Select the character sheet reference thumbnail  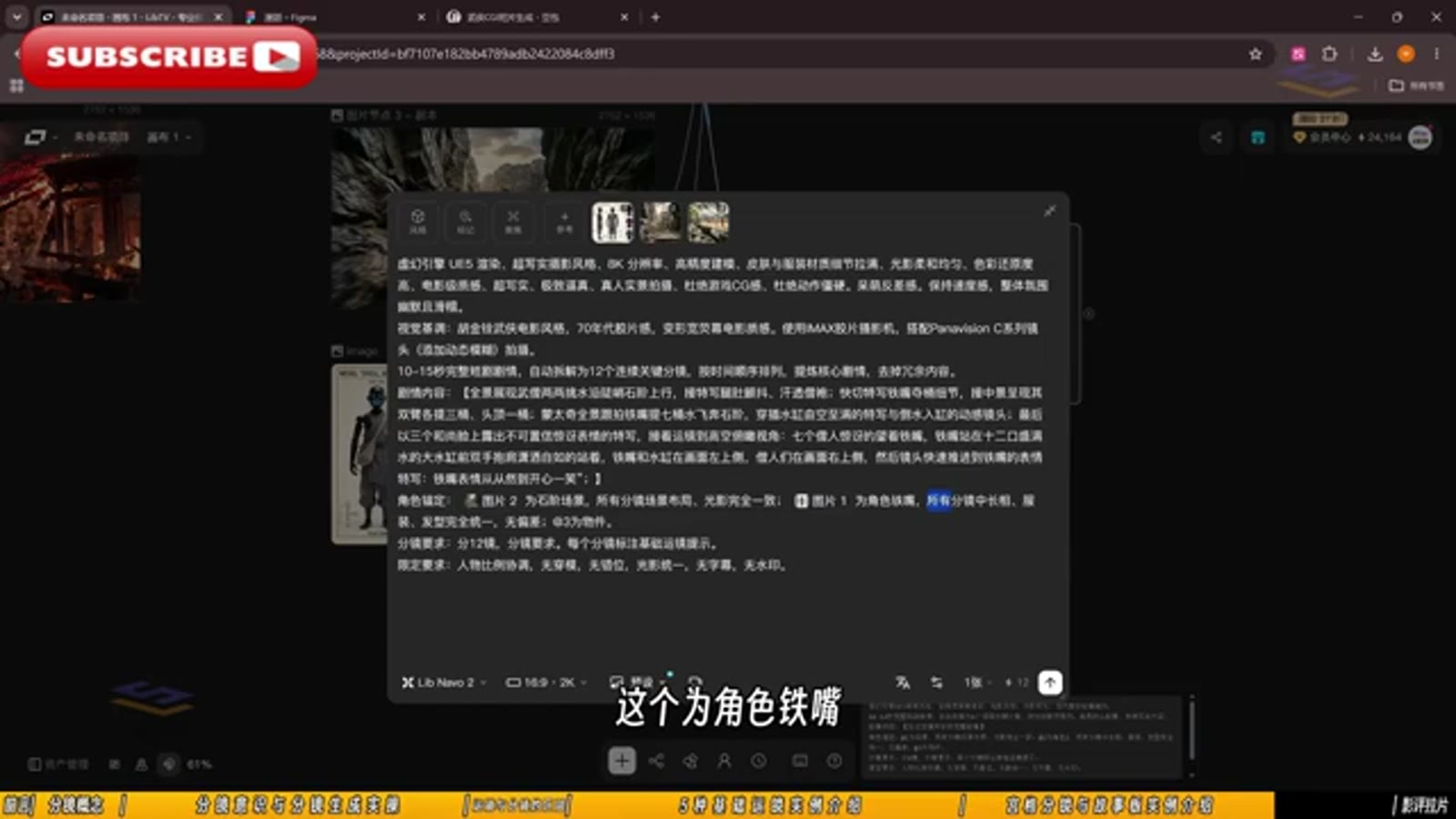pos(612,222)
